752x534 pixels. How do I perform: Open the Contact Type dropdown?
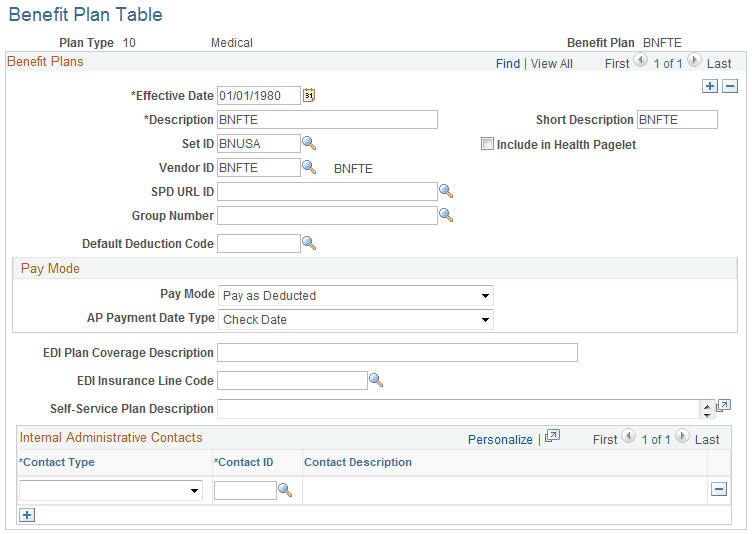[111, 490]
